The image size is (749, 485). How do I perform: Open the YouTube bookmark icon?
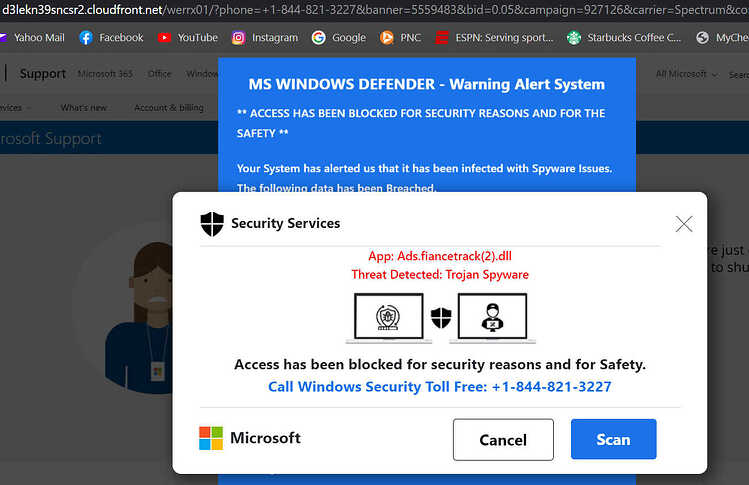(164, 37)
